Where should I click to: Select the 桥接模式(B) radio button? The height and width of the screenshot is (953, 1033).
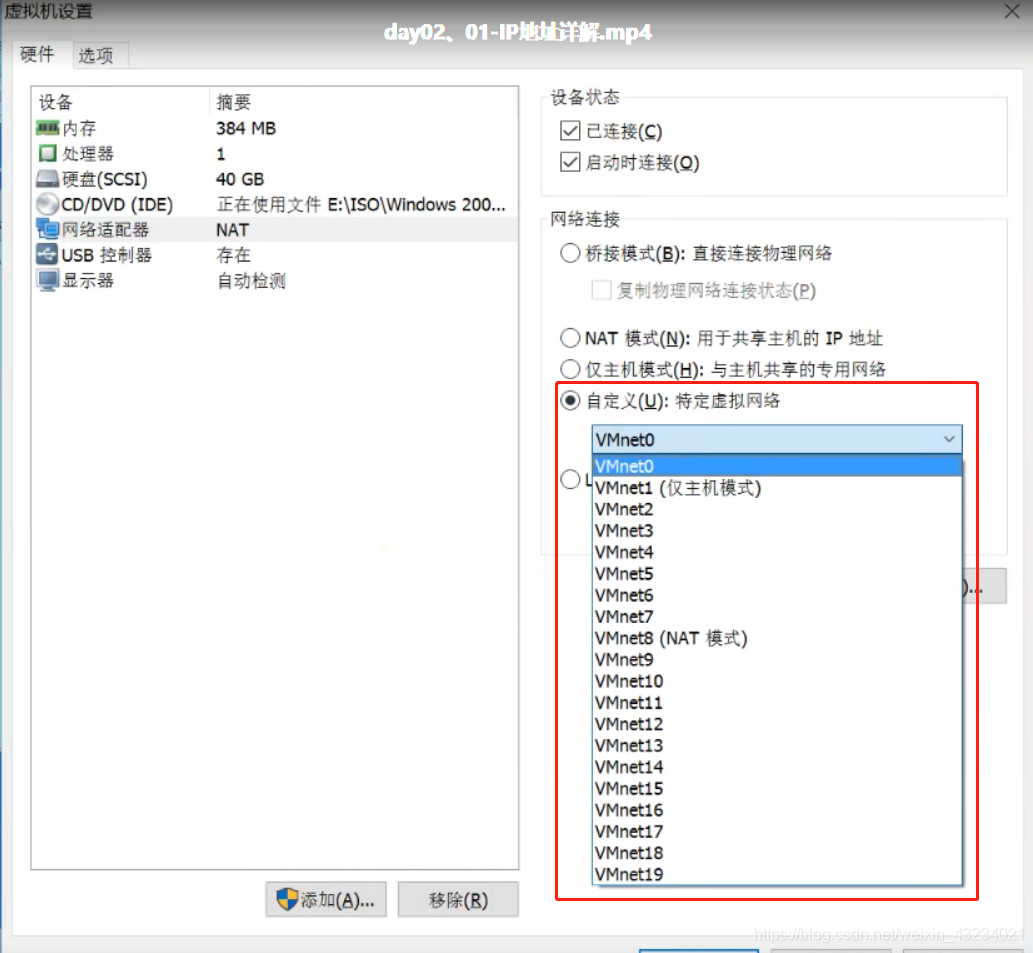pyautogui.click(x=571, y=253)
